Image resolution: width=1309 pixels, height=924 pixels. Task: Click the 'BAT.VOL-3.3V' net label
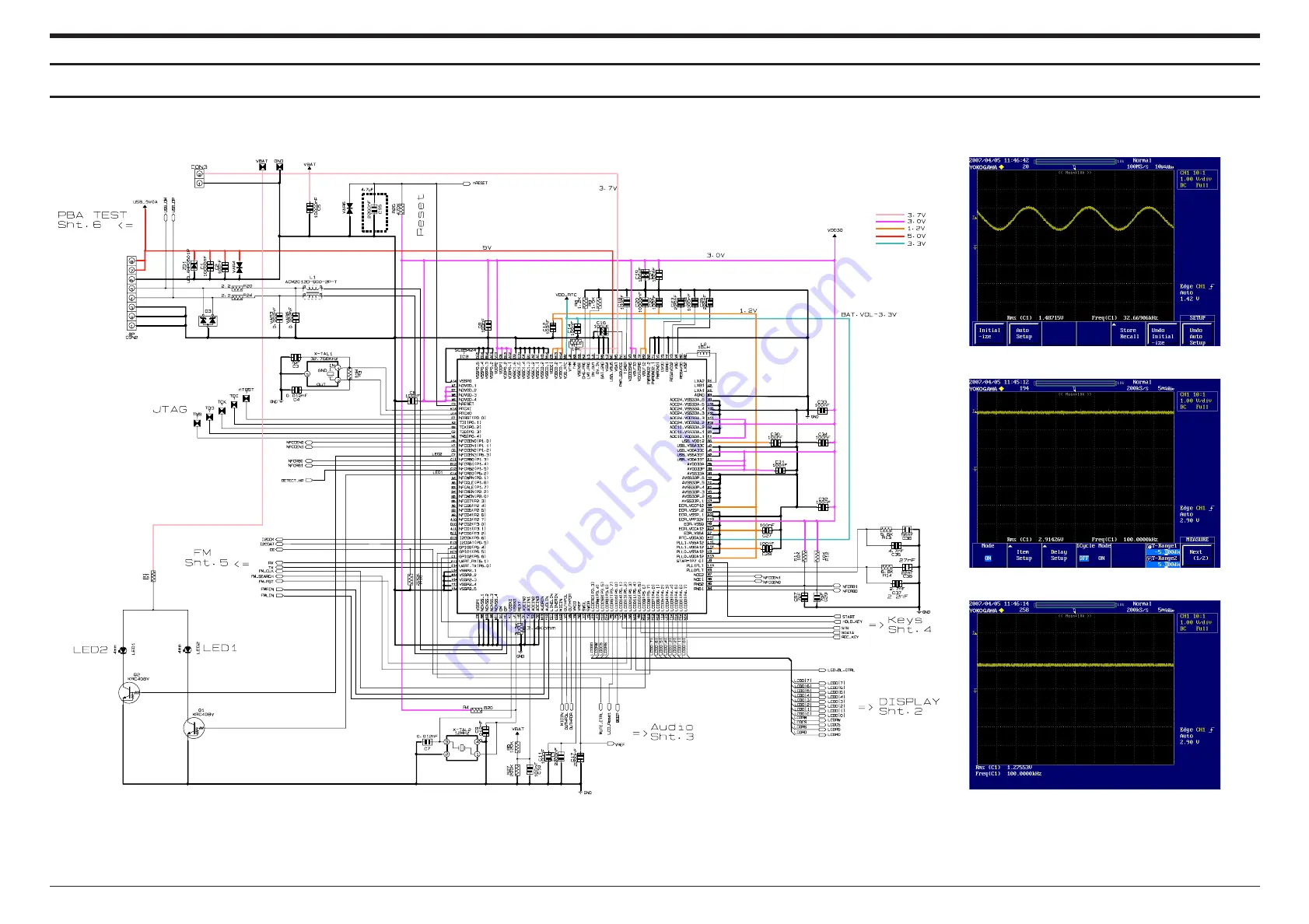[869, 314]
